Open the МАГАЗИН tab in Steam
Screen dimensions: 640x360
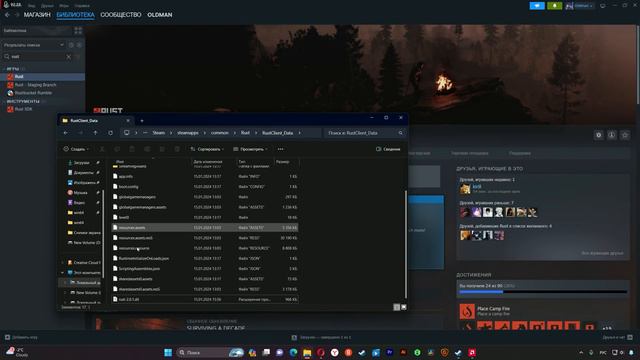(37, 15)
